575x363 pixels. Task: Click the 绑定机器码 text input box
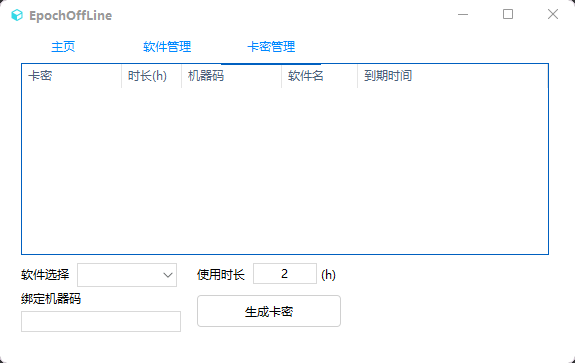tap(101, 322)
